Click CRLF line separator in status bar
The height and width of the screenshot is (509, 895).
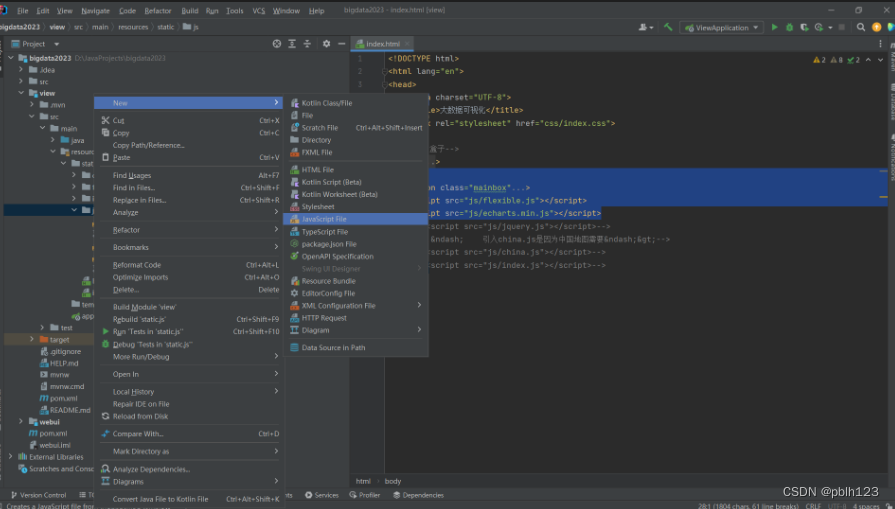pos(813,506)
